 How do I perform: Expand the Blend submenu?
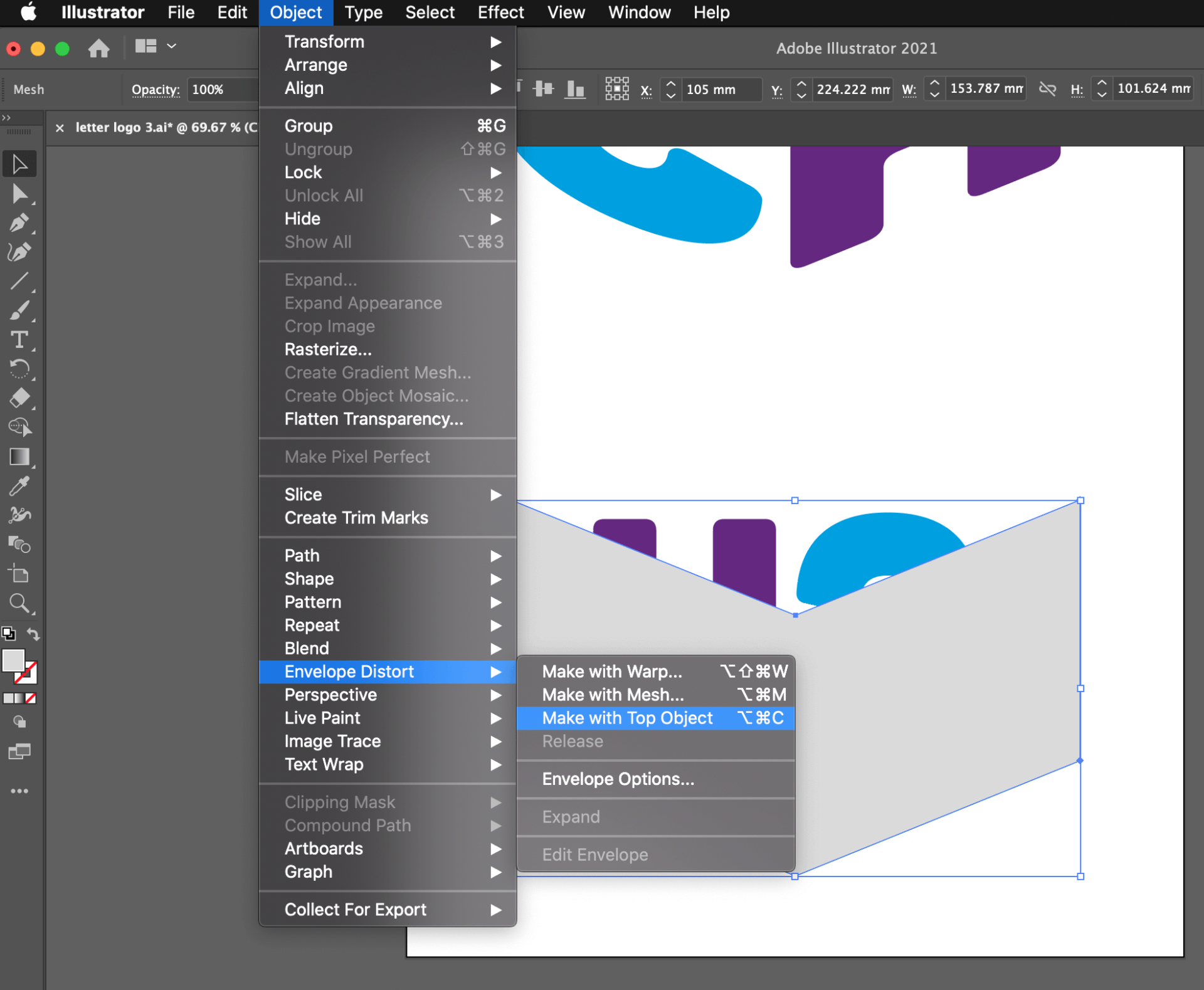tap(388, 648)
